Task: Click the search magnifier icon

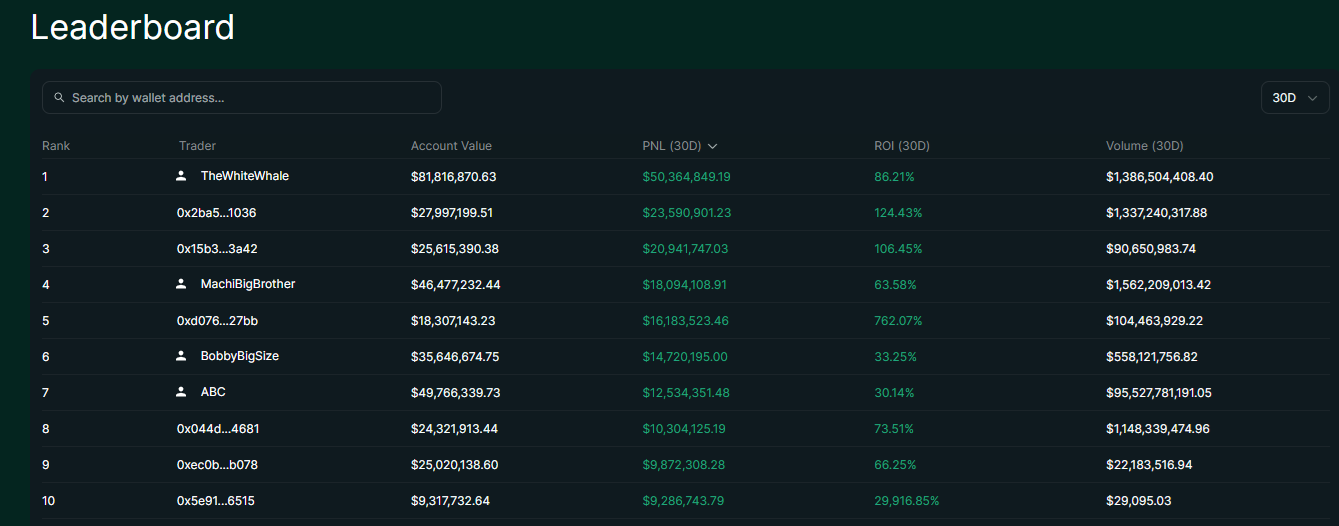Action: click(x=59, y=98)
